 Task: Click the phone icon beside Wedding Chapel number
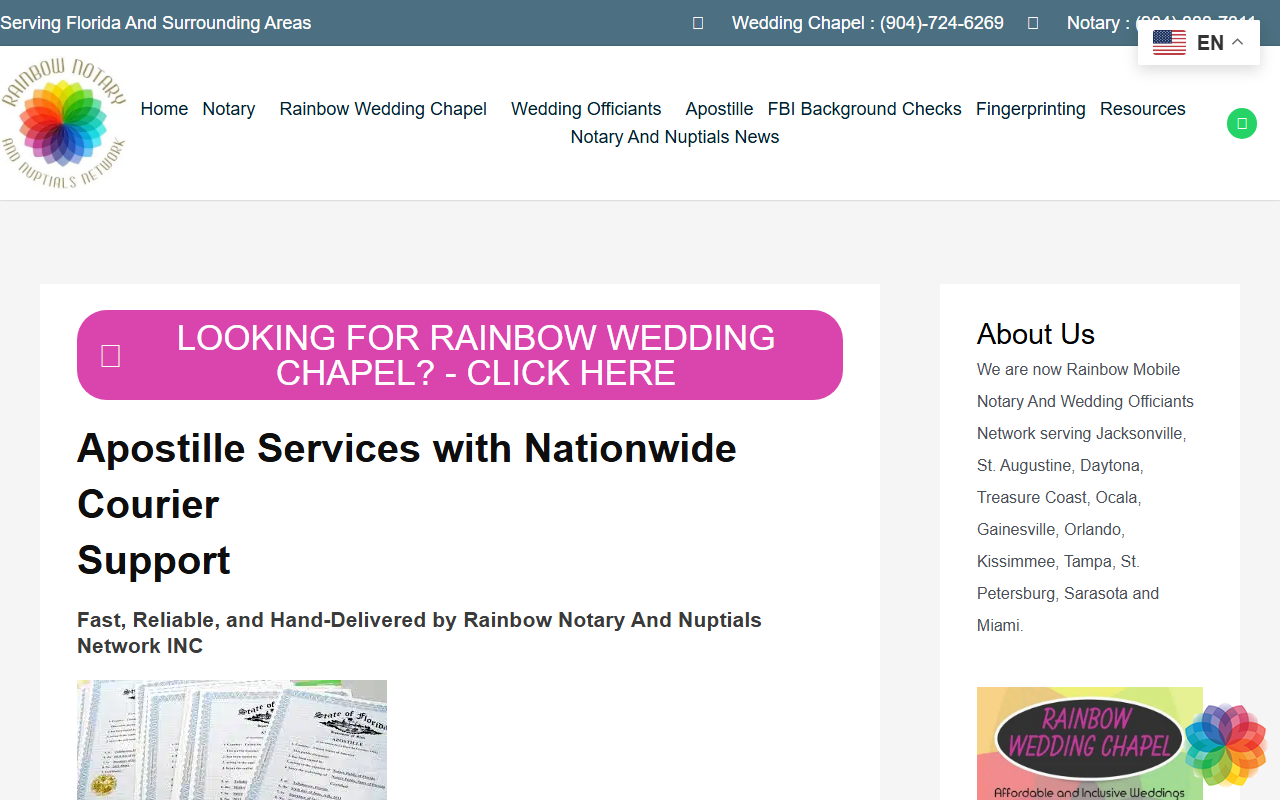(x=698, y=23)
